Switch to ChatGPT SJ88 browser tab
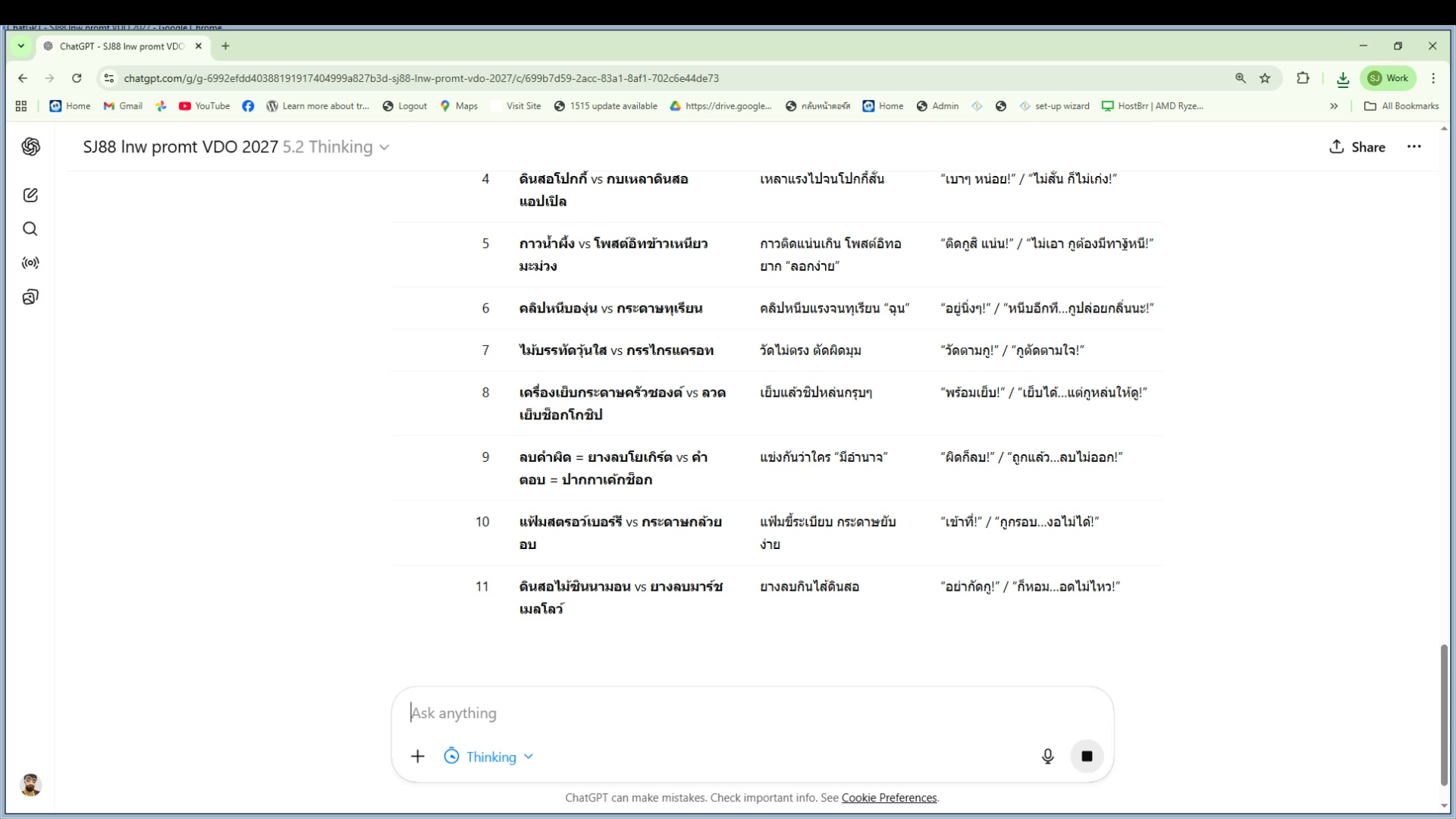Image resolution: width=1456 pixels, height=819 pixels. click(121, 46)
